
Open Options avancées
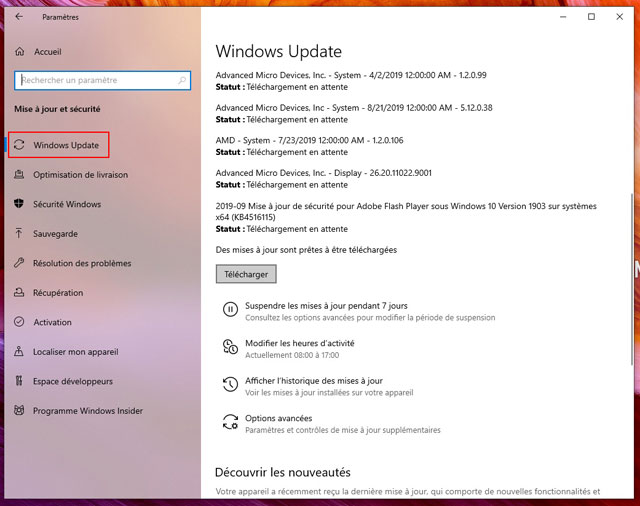(x=278, y=418)
